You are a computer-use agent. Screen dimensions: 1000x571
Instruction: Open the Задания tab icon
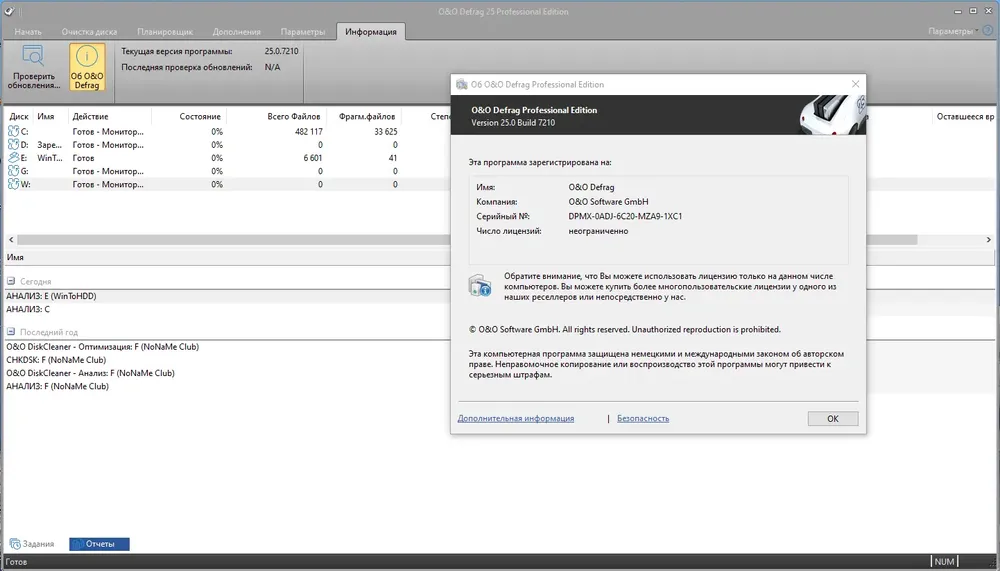pos(15,544)
